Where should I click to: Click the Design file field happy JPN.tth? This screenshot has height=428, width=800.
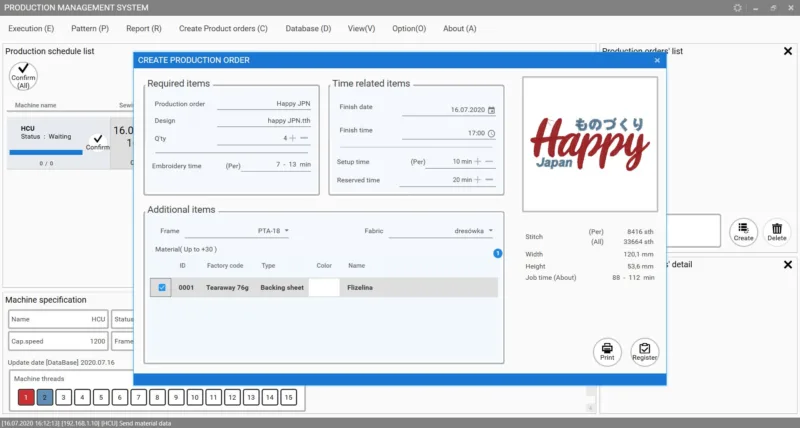264,121
